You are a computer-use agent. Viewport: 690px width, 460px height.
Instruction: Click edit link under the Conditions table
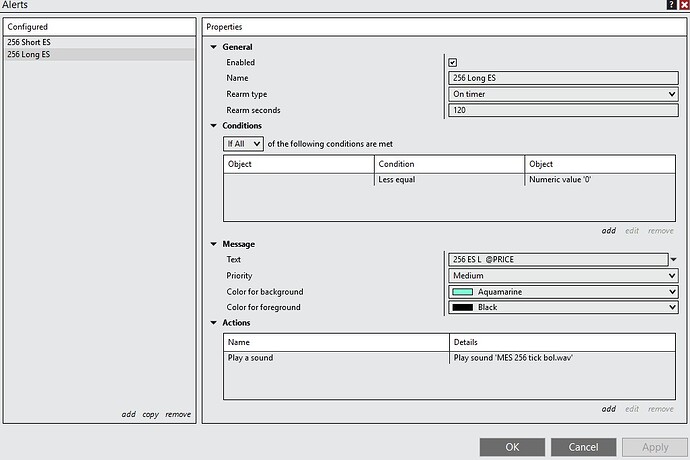632,231
